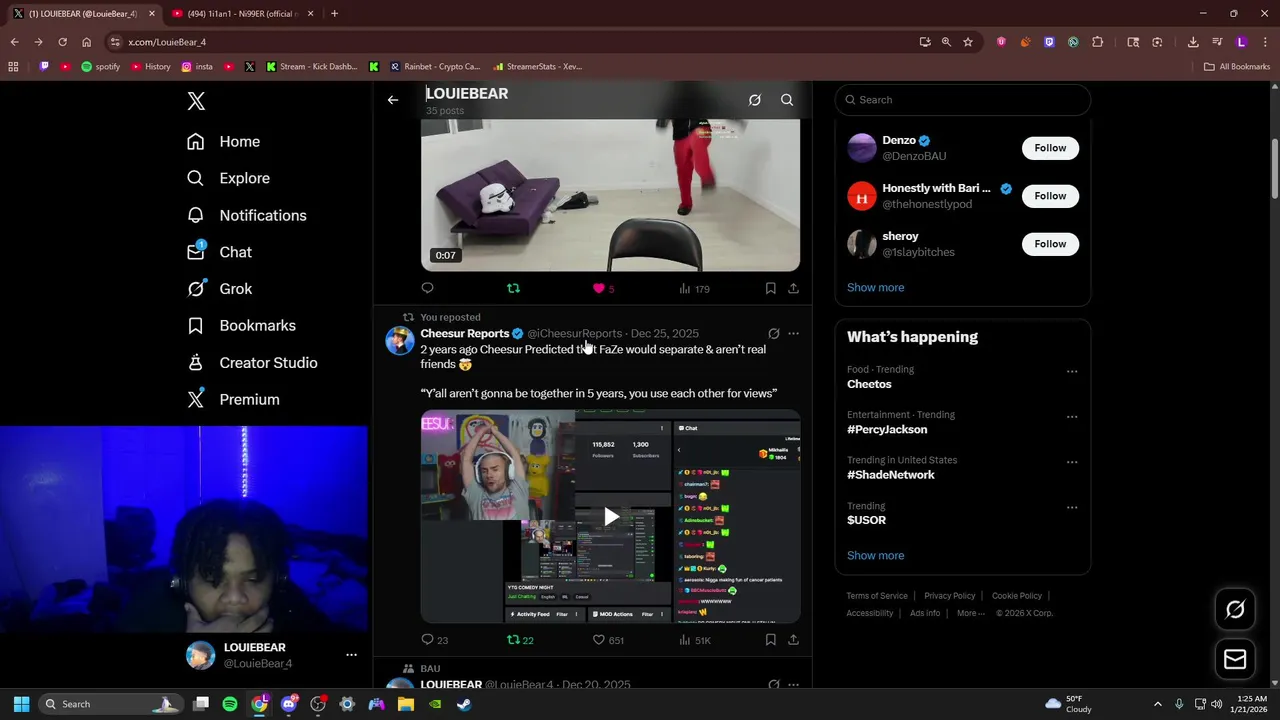This screenshot has width=1280, height=720.
Task: Open more options for the #ShadeNetwork trend
Action: (x=1072, y=462)
